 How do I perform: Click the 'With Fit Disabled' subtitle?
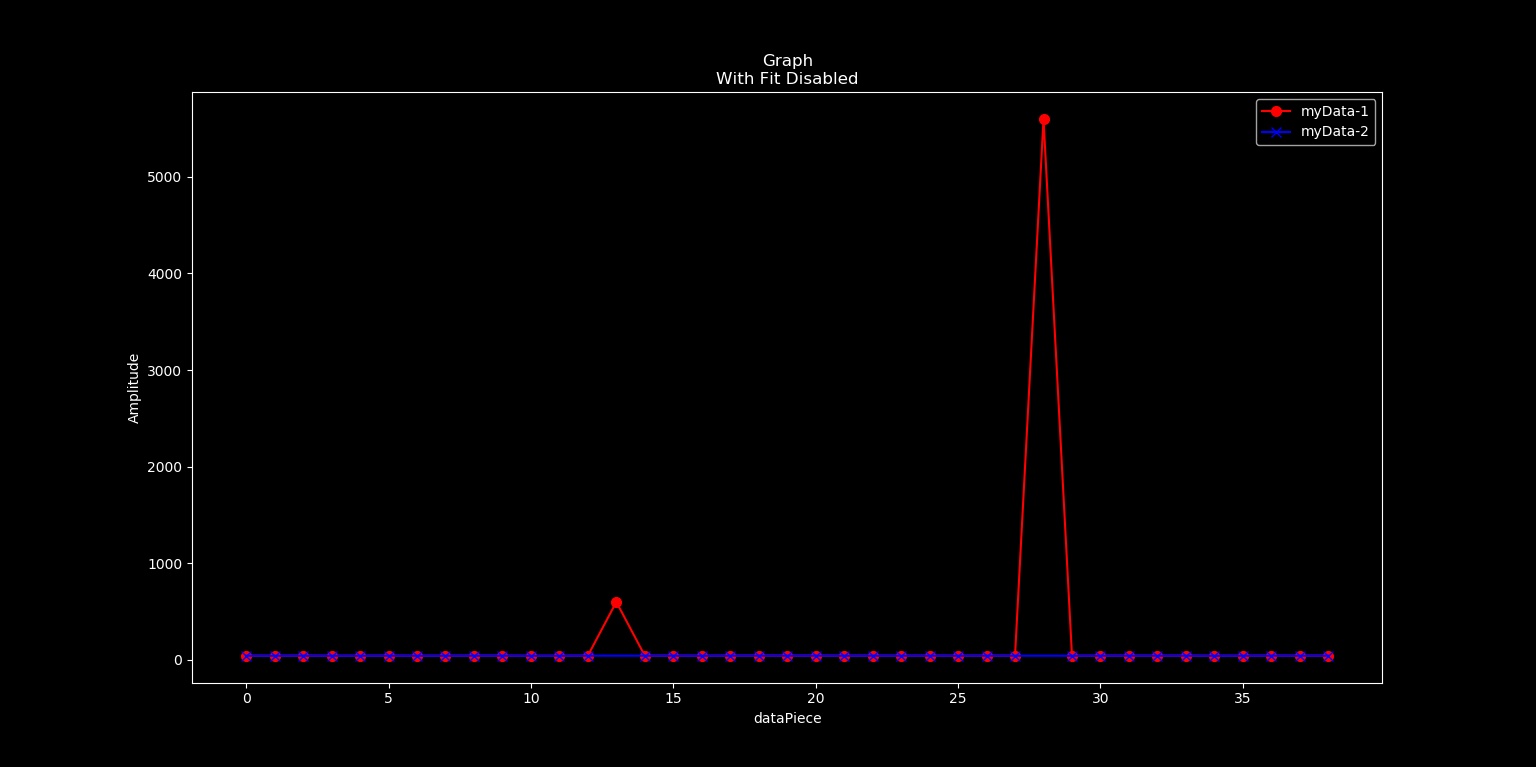click(787, 79)
